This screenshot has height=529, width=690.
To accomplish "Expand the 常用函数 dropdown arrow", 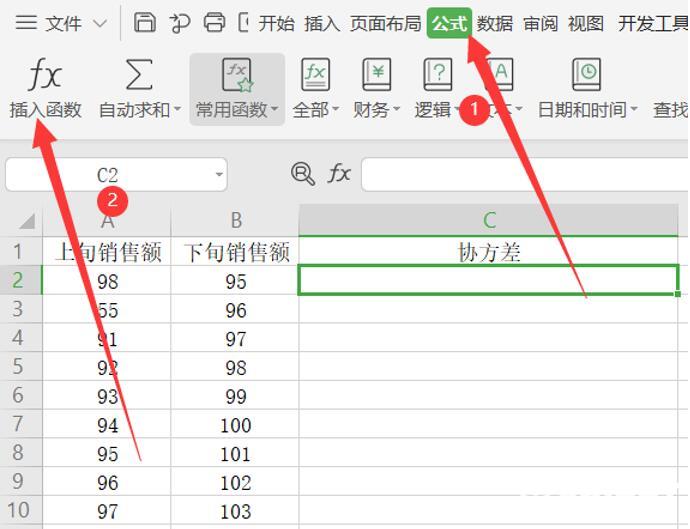I will click(275, 108).
